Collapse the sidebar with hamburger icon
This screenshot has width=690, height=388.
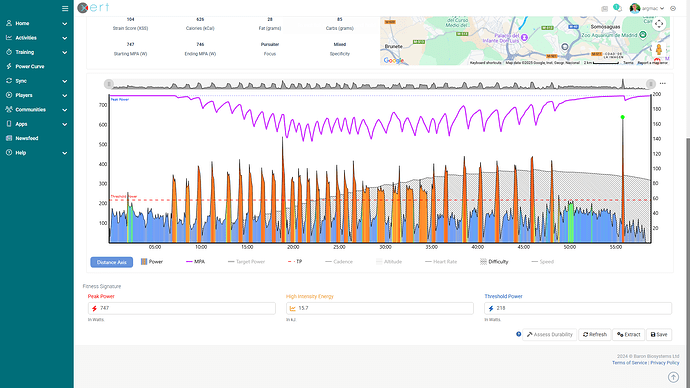tap(65, 8)
